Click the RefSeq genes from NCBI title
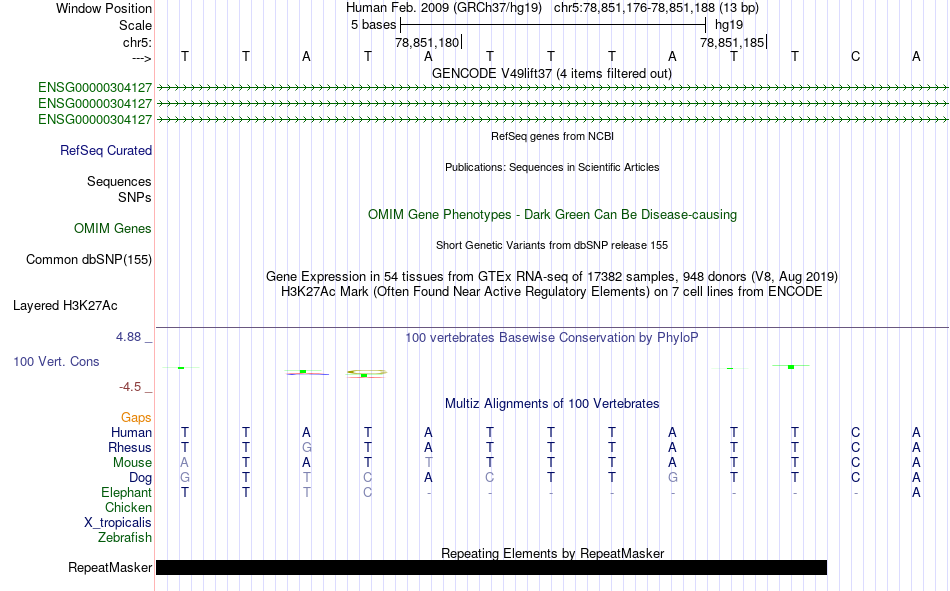This screenshot has height=591, width=950. coord(552,136)
